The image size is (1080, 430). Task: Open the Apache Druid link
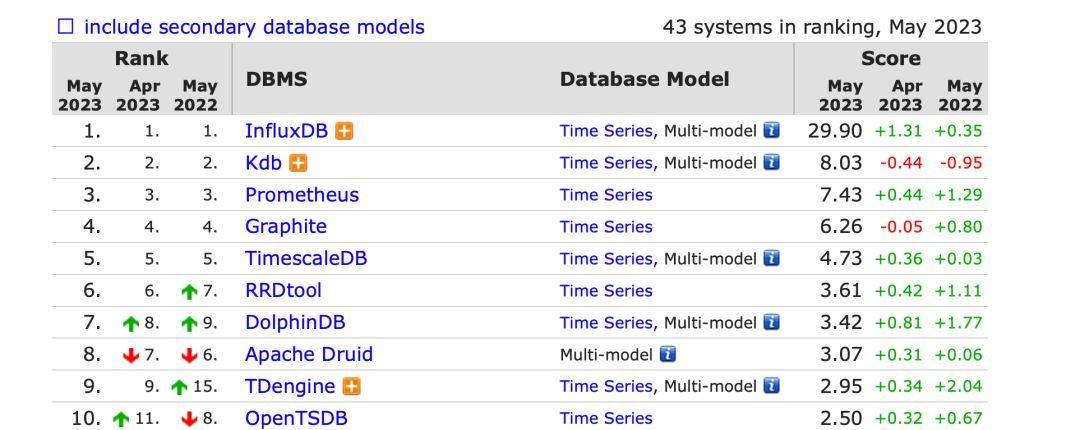(x=309, y=354)
